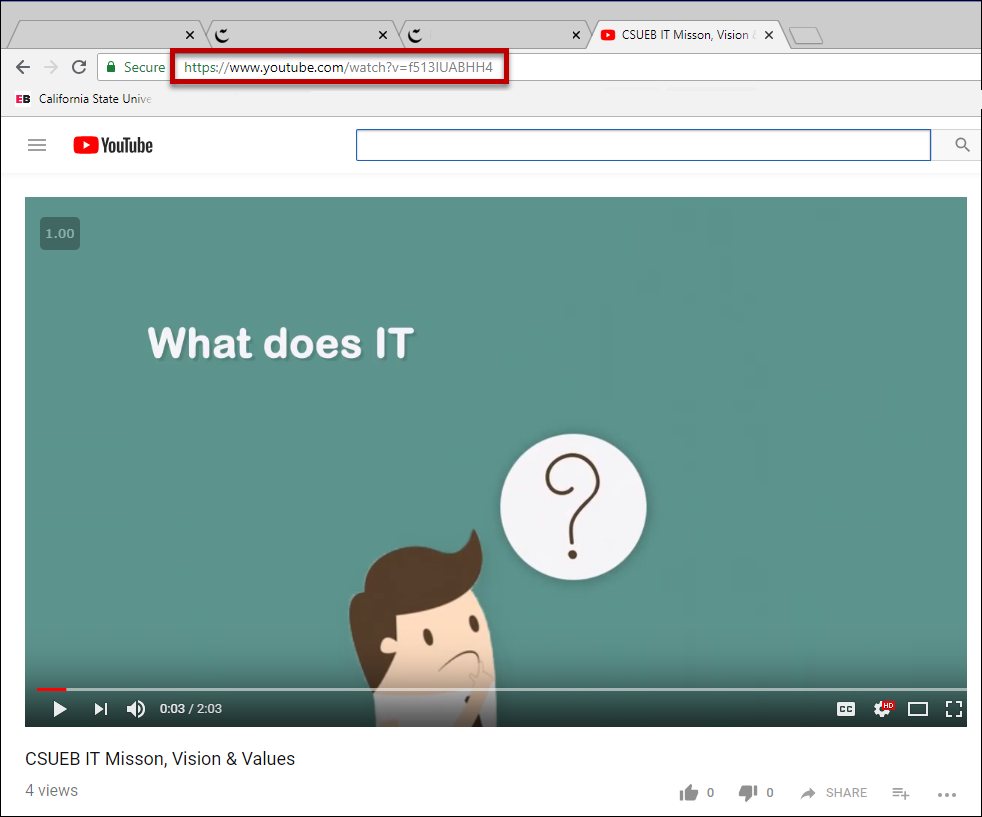
Task: Click the 0:03 / 2:03 time display
Action: pos(190,709)
